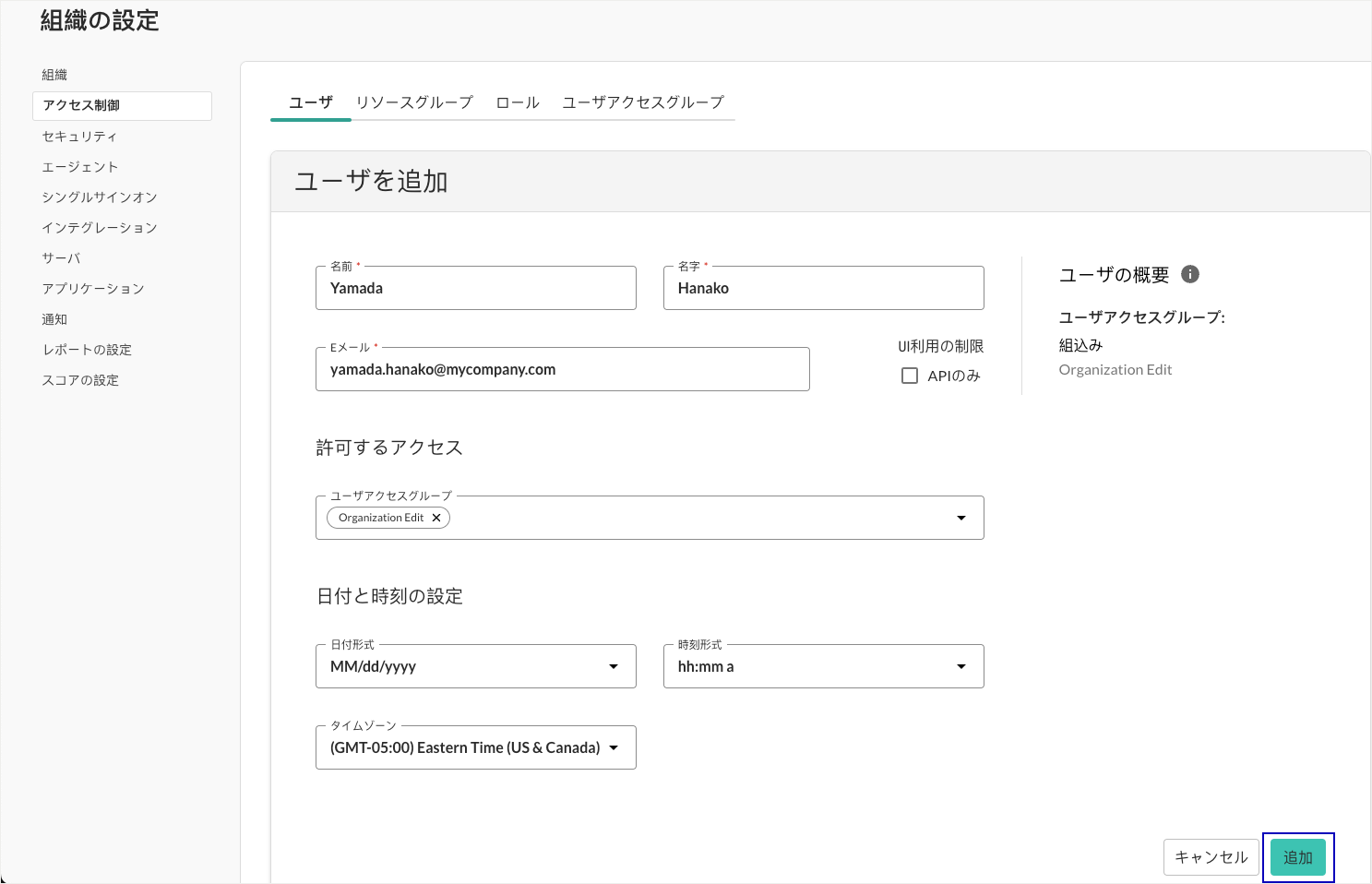Click the キャンセル button
This screenshot has height=884, width=1372.
[1211, 857]
